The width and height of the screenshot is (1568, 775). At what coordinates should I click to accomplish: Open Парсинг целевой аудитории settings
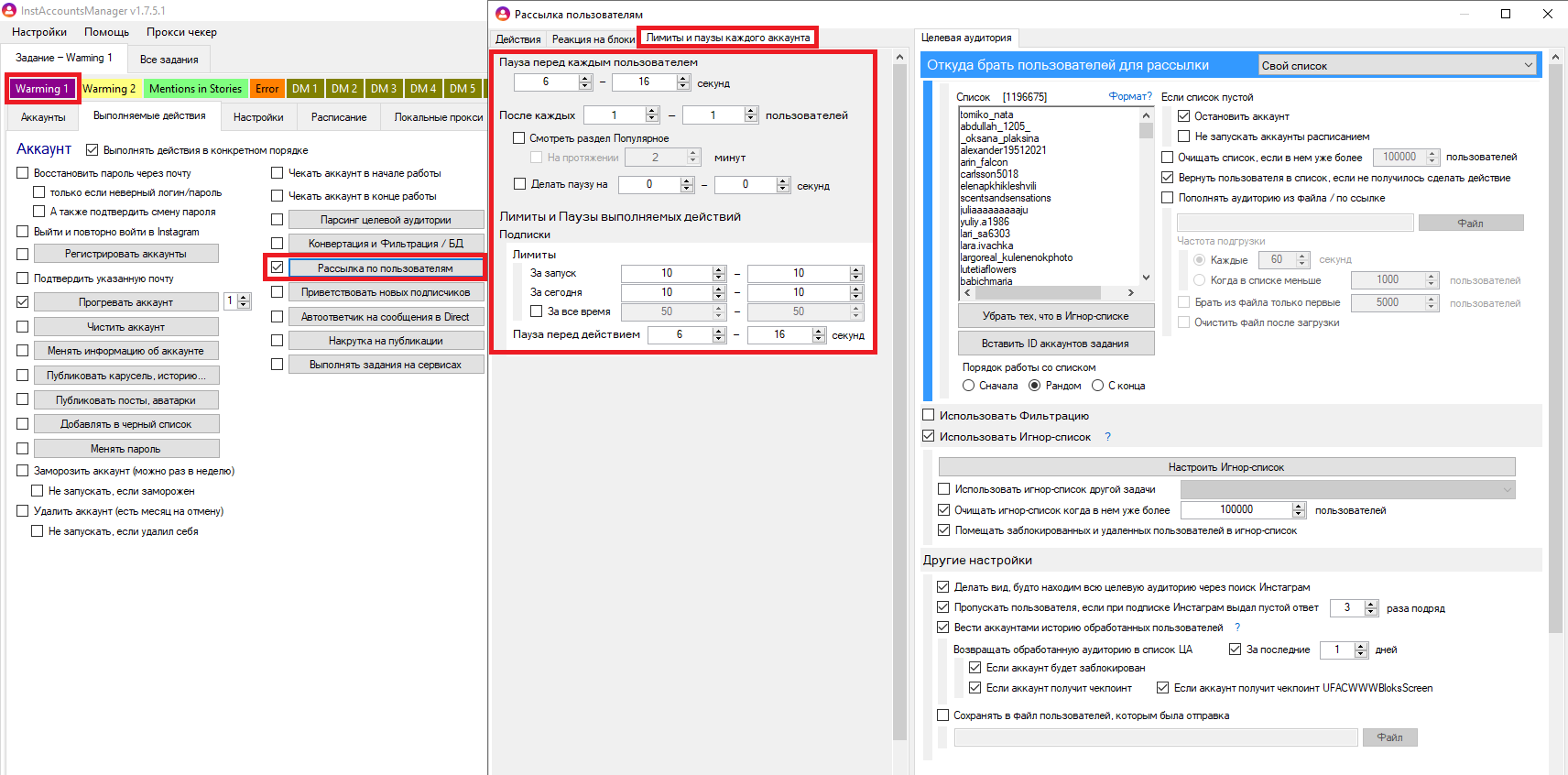386,220
